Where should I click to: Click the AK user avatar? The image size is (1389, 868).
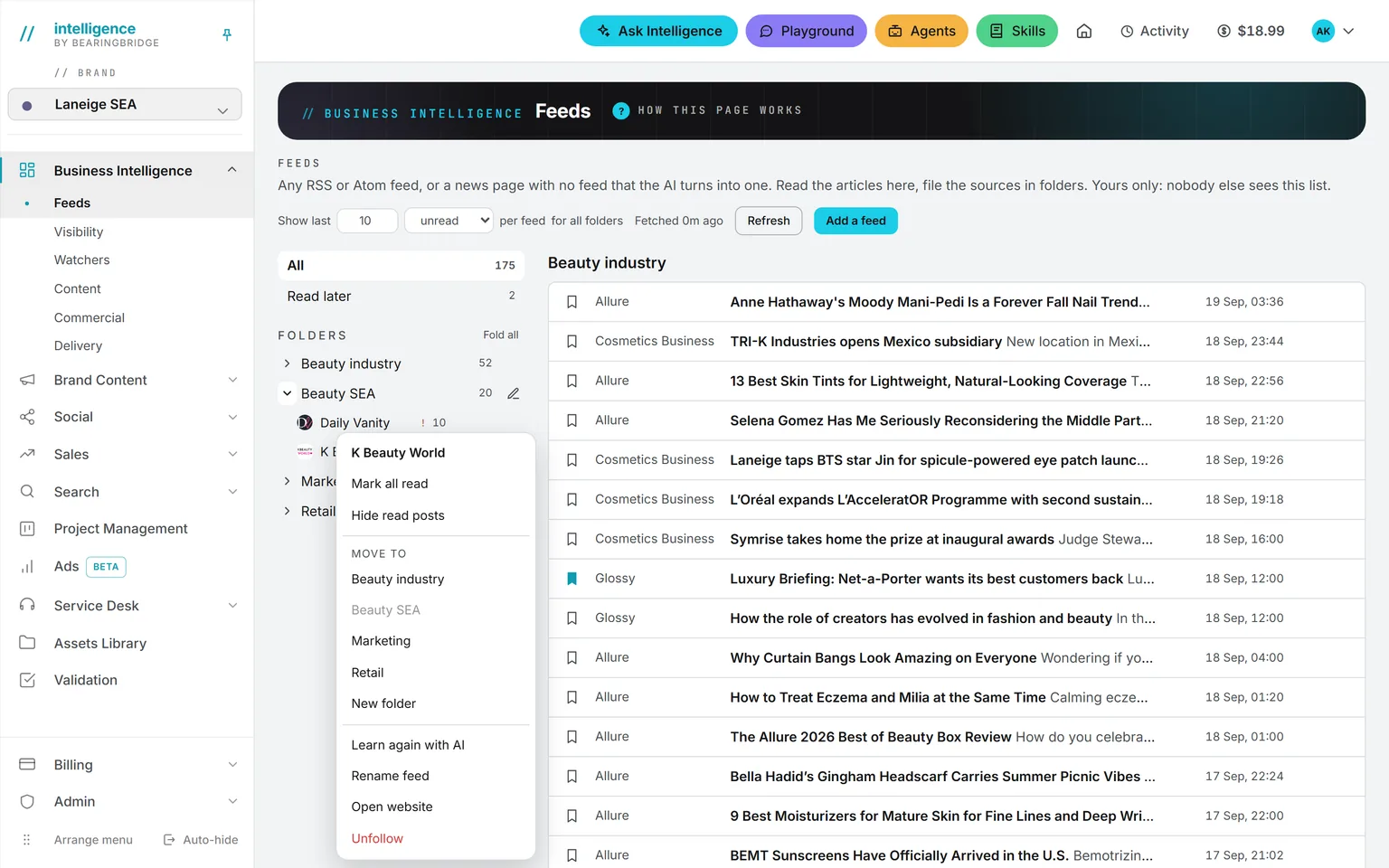point(1323,31)
